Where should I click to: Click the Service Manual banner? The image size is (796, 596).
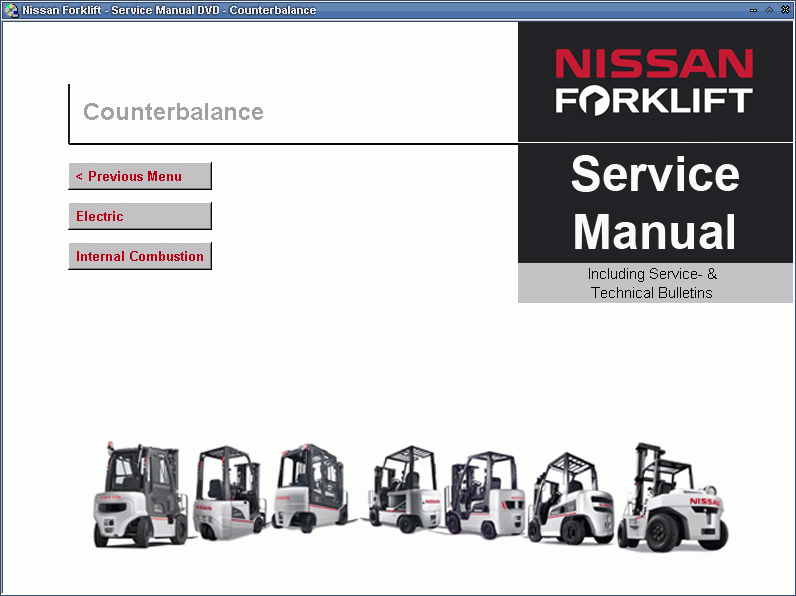pyautogui.click(x=655, y=203)
